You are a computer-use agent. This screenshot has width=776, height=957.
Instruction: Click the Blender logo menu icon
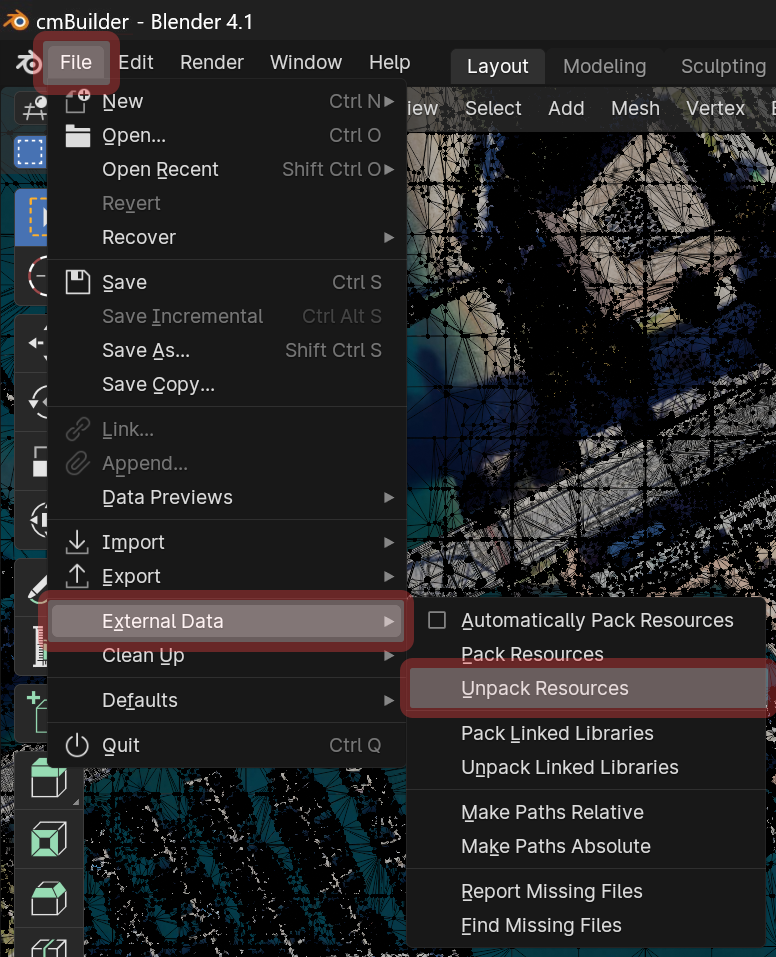[x=28, y=63]
